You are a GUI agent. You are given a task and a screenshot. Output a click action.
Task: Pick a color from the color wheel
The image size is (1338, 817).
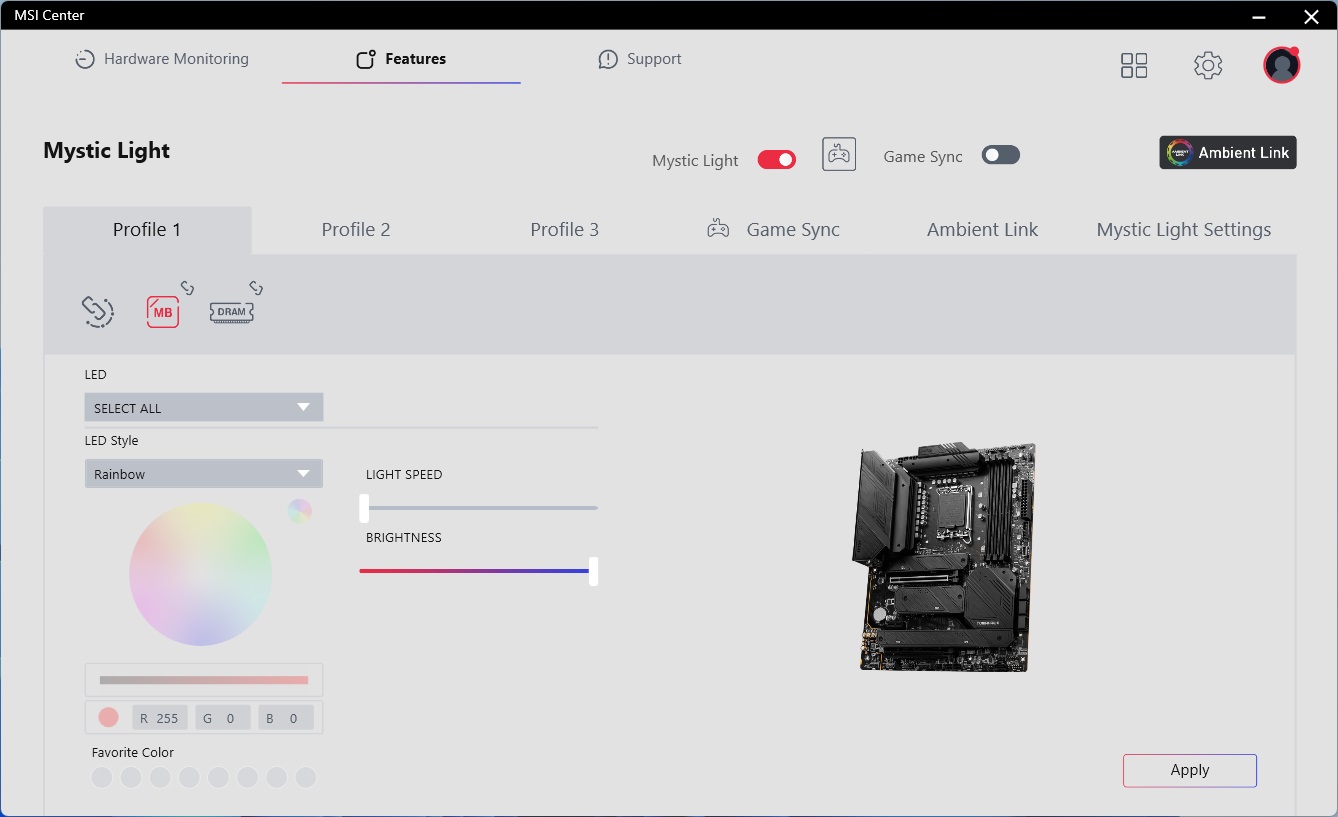(200, 574)
